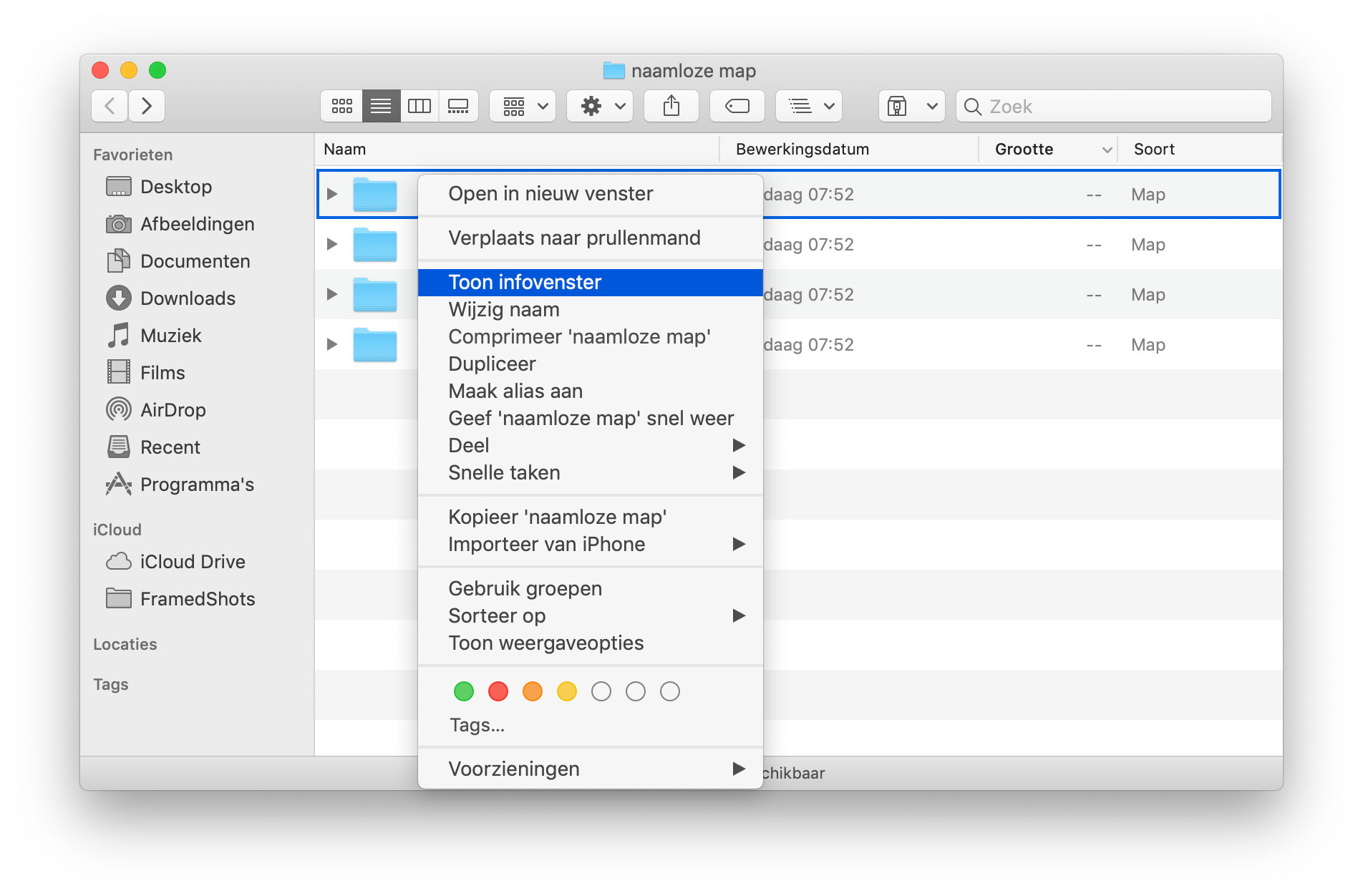Choose 'Comprimeer naamloze map' menu item
The height and width of the screenshot is (896, 1363).
tap(591, 337)
